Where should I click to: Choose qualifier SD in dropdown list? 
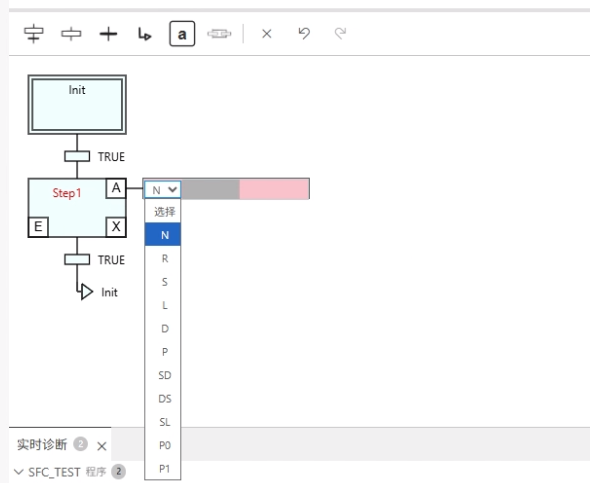[163, 375]
